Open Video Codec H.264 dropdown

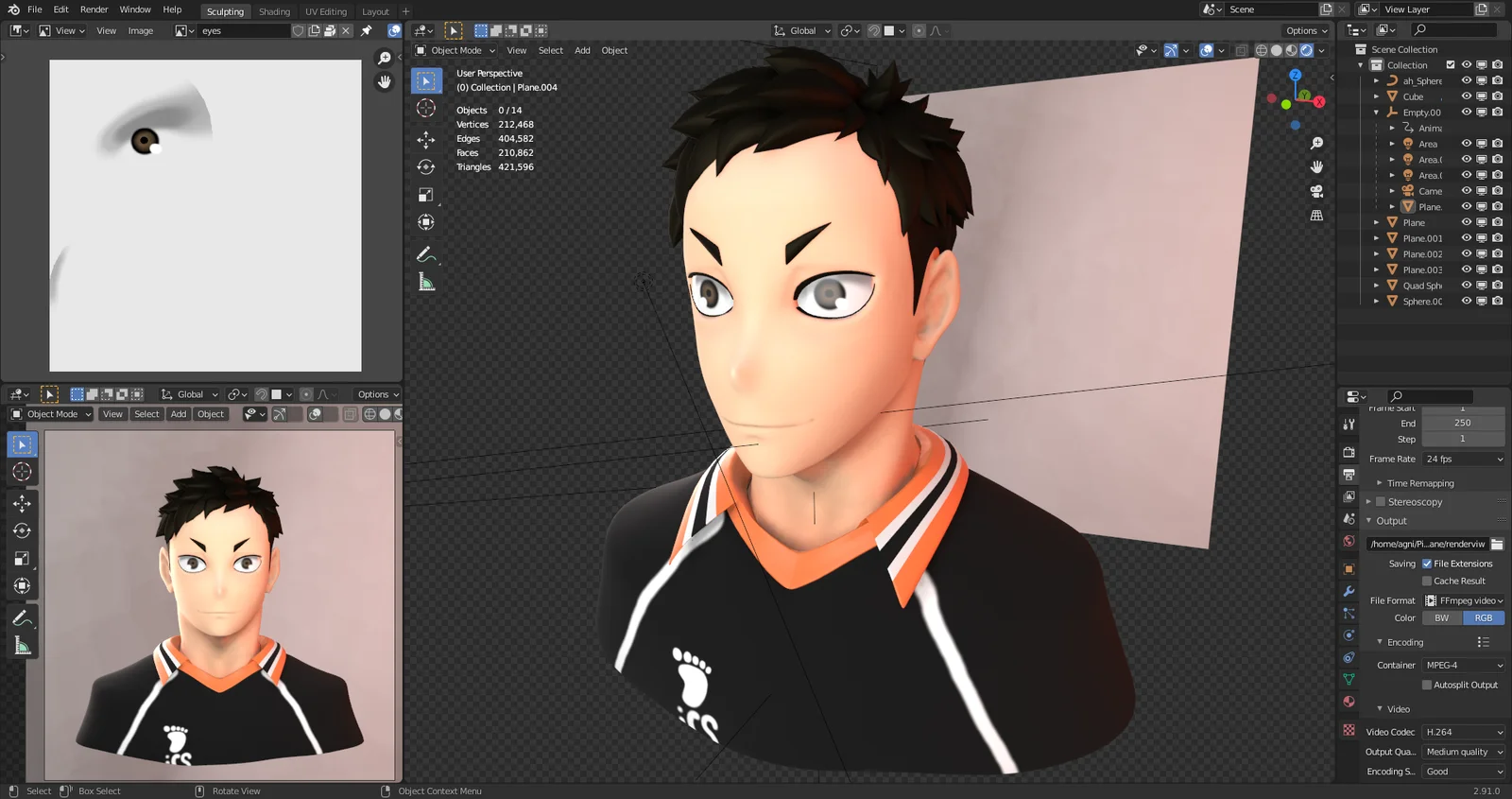click(1464, 732)
